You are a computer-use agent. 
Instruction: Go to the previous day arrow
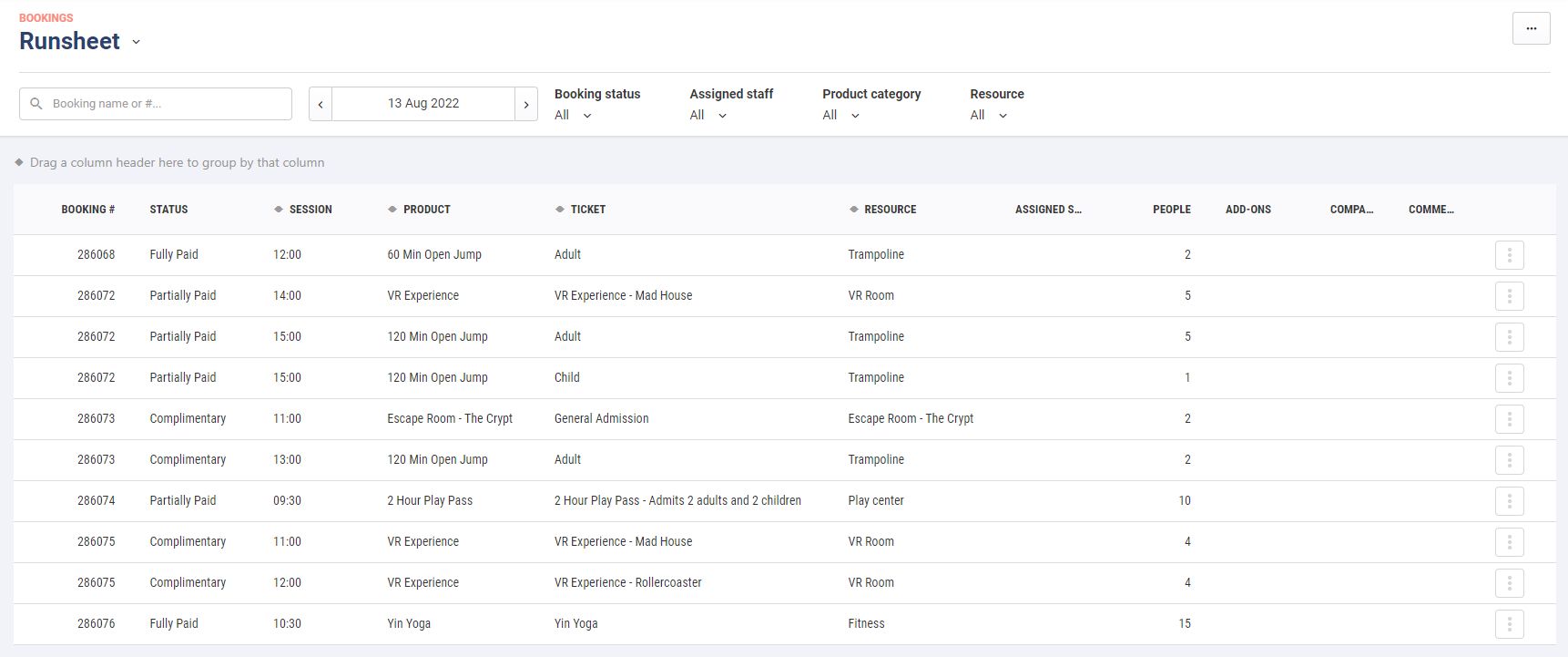click(x=321, y=104)
